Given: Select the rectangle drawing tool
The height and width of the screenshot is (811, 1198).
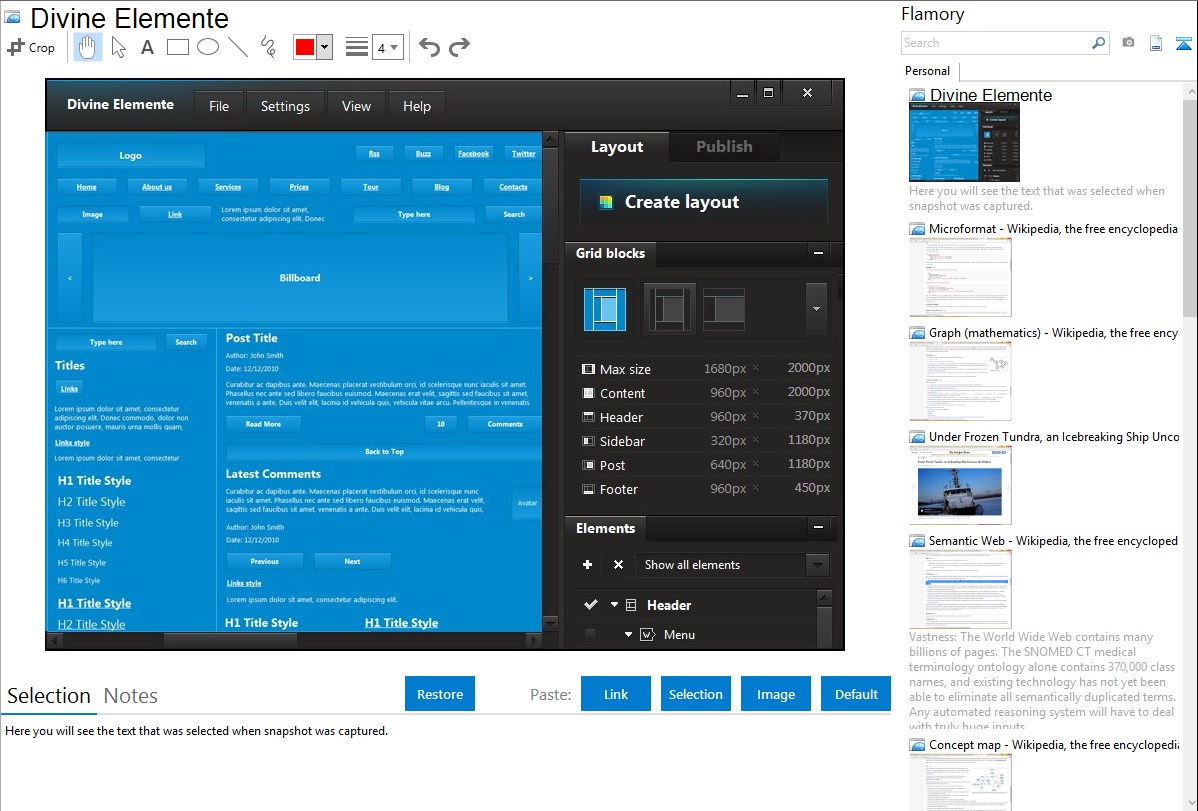Looking at the screenshot, I should 178,47.
